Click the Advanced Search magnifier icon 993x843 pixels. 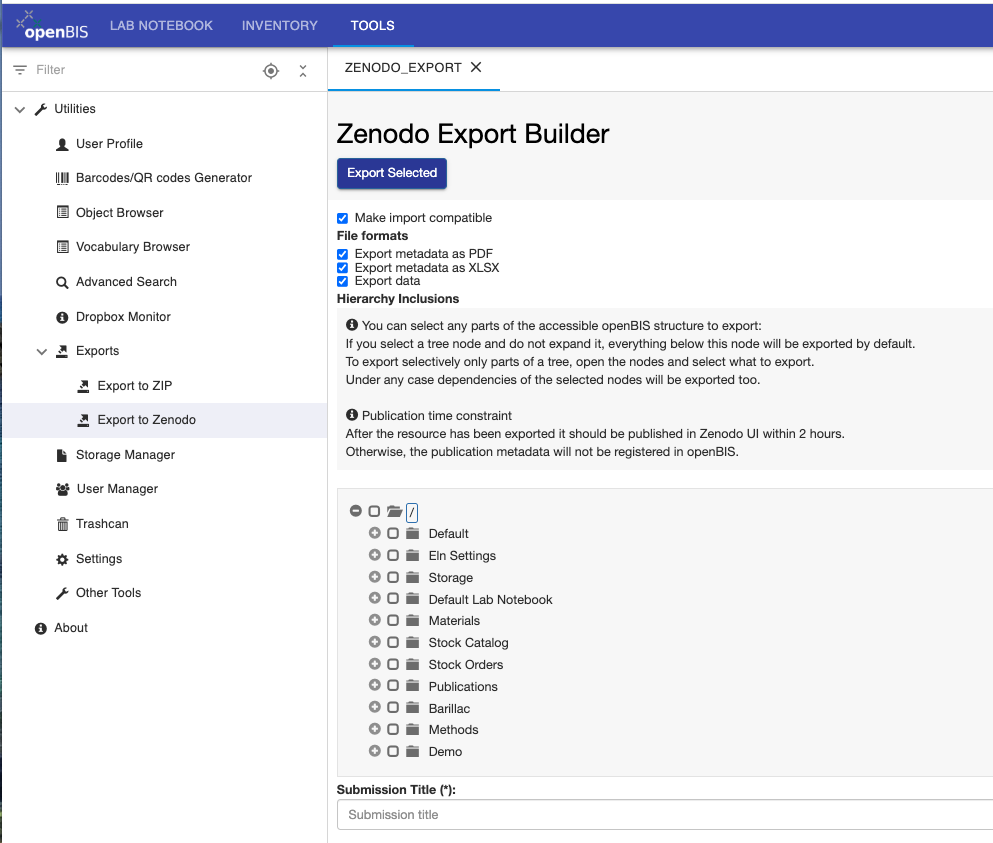[62, 282]
